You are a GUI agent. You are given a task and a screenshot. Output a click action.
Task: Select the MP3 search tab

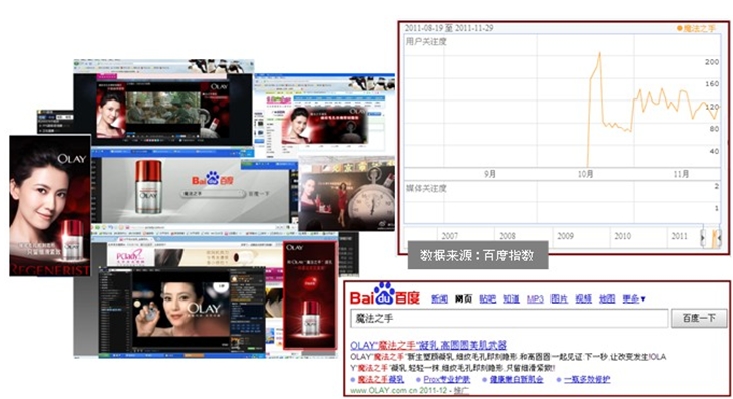tap(535, 299)
